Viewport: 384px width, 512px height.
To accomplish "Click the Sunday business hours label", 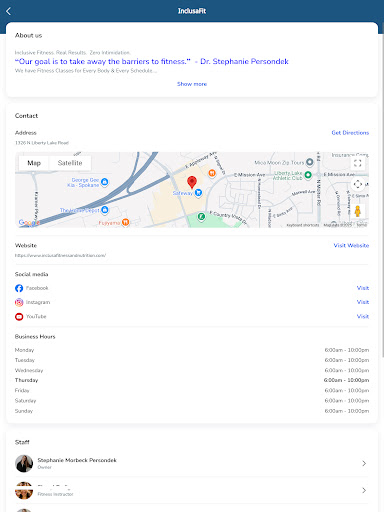I will tap(24, 411).
